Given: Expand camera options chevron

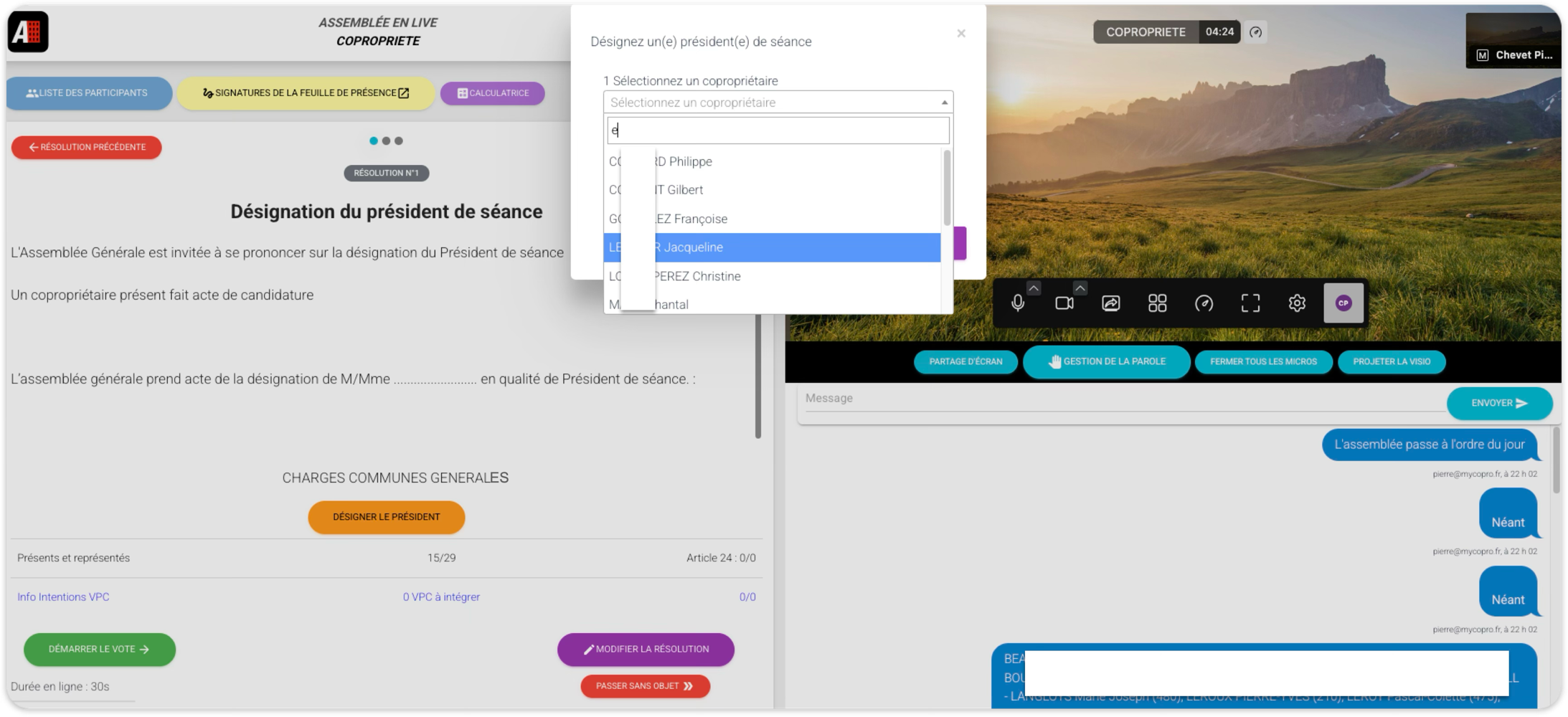Looking at the screenshot, I should point(1080,288).
